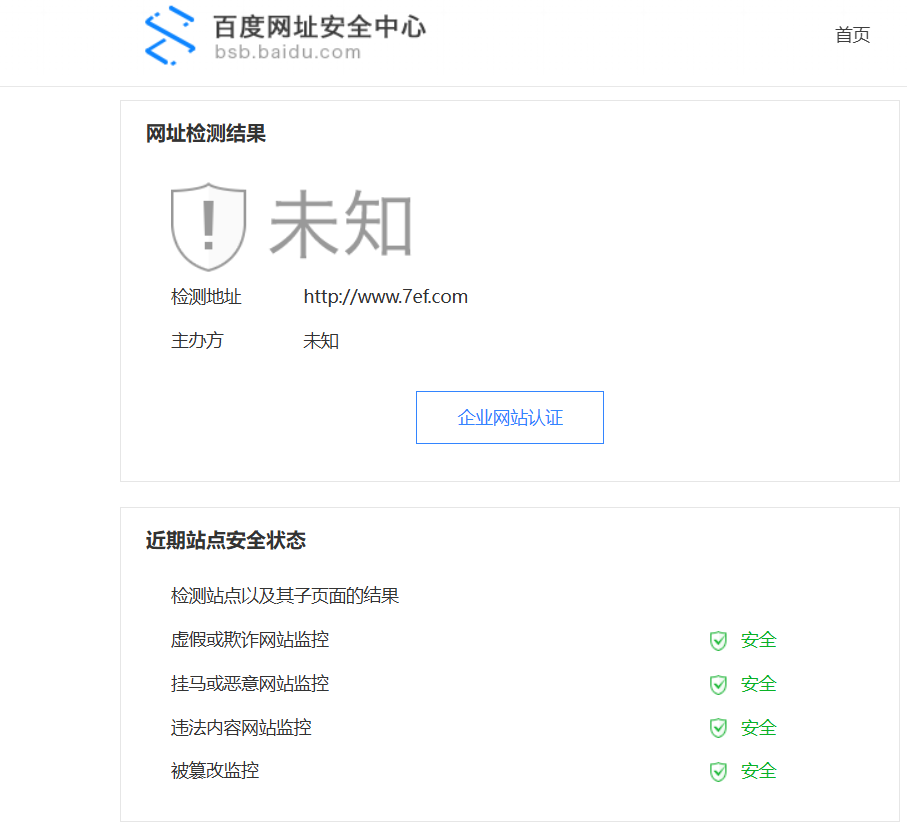Click the 未知 status label
Screen dimensions: 907x829
pyautogui.click(x=343, y=225)
